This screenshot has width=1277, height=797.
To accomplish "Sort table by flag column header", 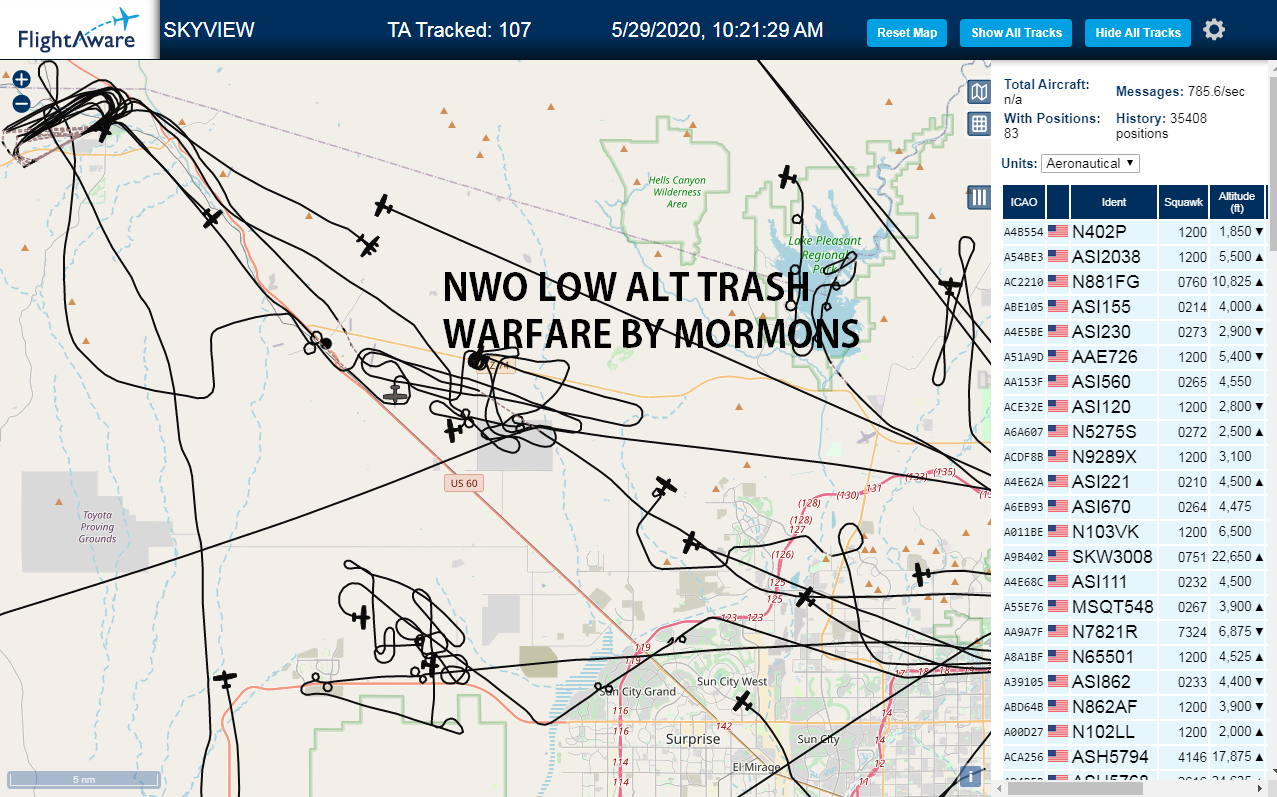I will pyautogui.click(x=1057, y=202).
